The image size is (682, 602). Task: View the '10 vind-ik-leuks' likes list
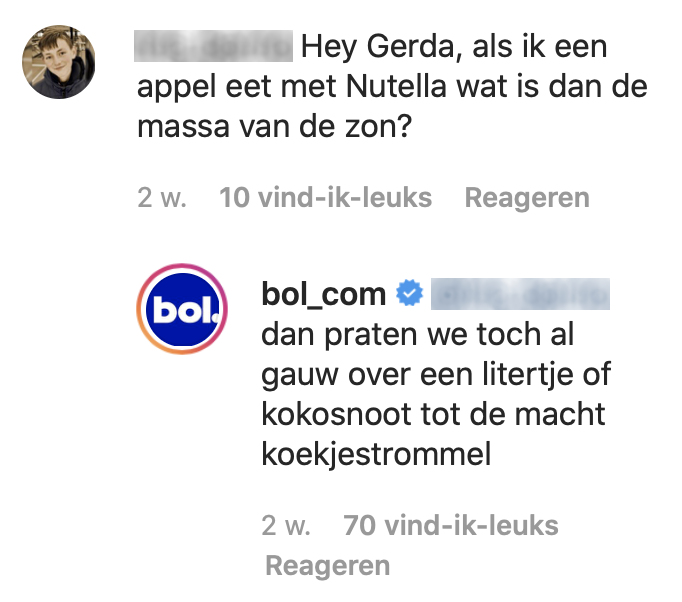[x=325, y=197]
